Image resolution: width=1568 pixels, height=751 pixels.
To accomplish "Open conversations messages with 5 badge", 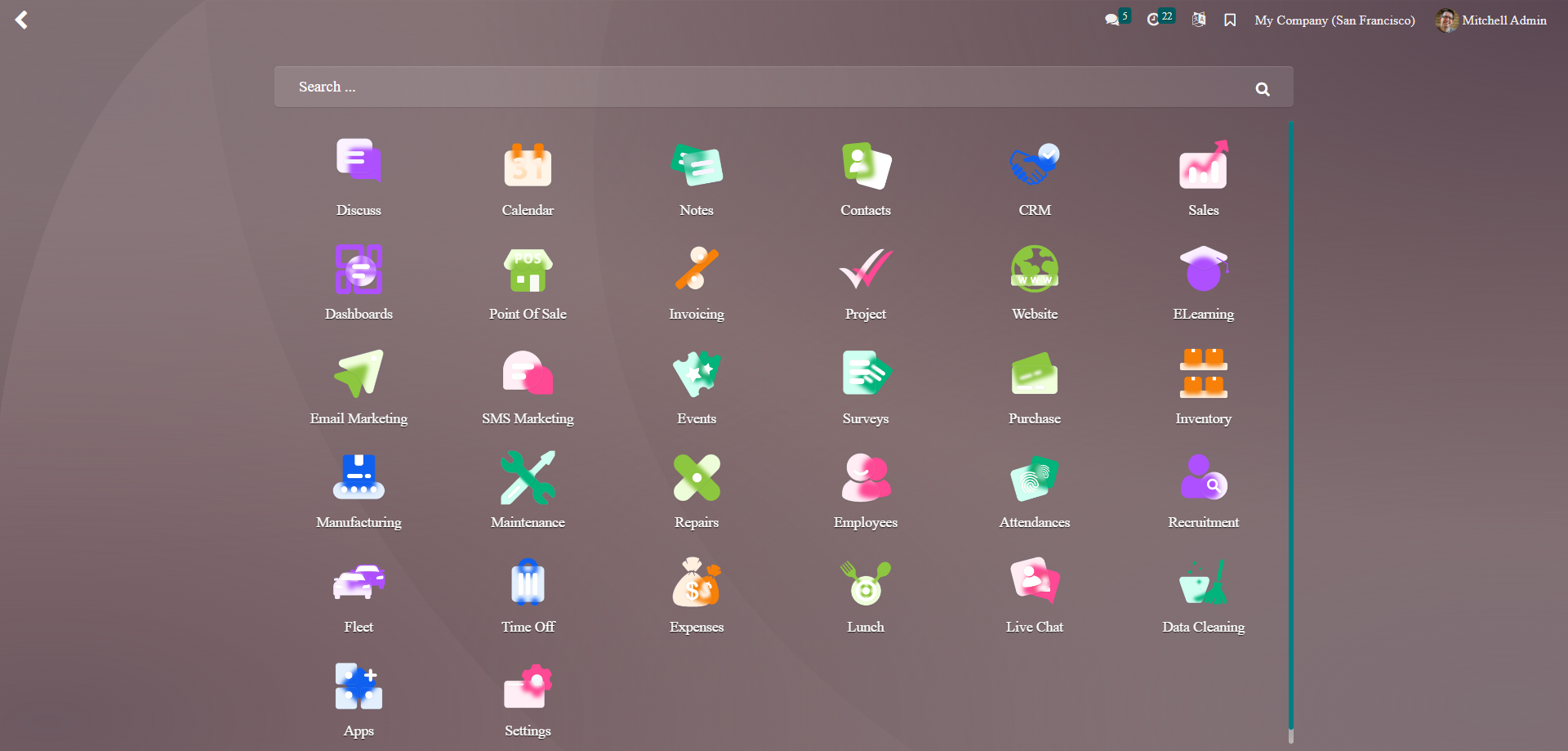I will pyautogui.click(x=1117, y=19).
